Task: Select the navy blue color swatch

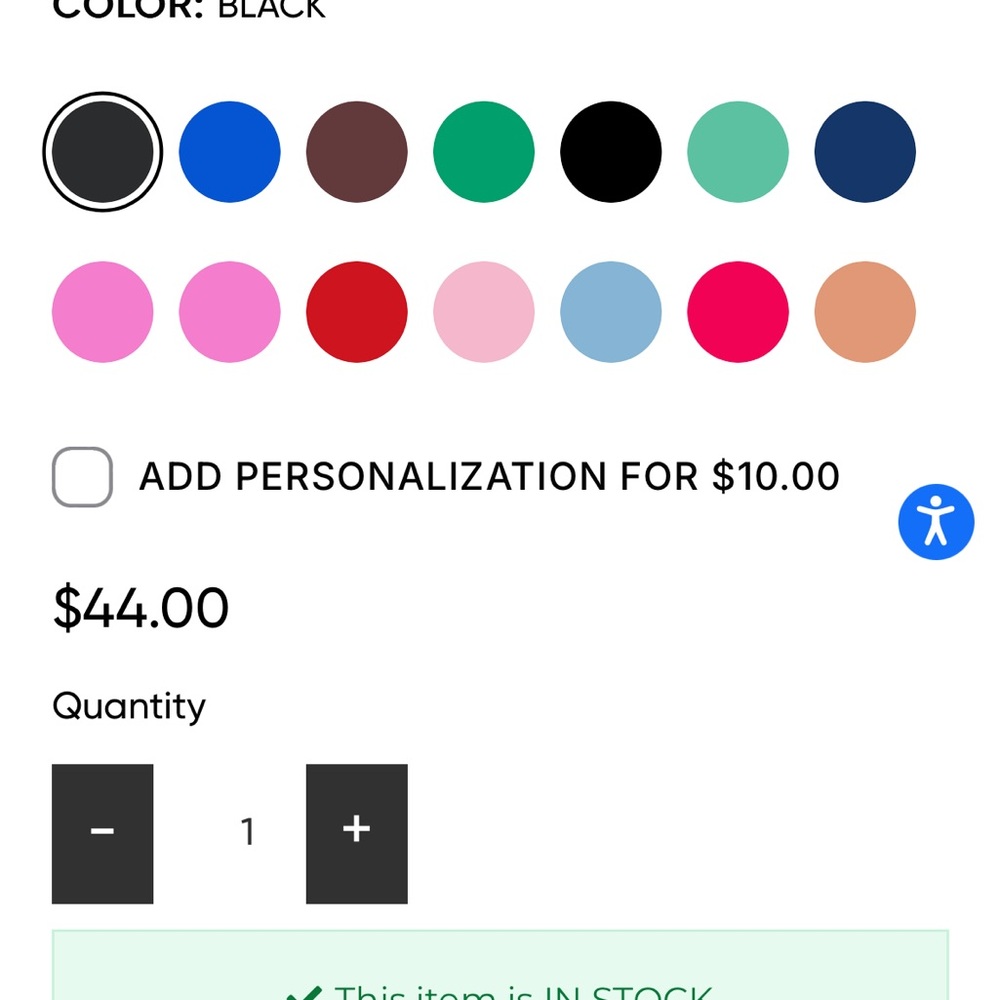Action: [x=865, y=152]
